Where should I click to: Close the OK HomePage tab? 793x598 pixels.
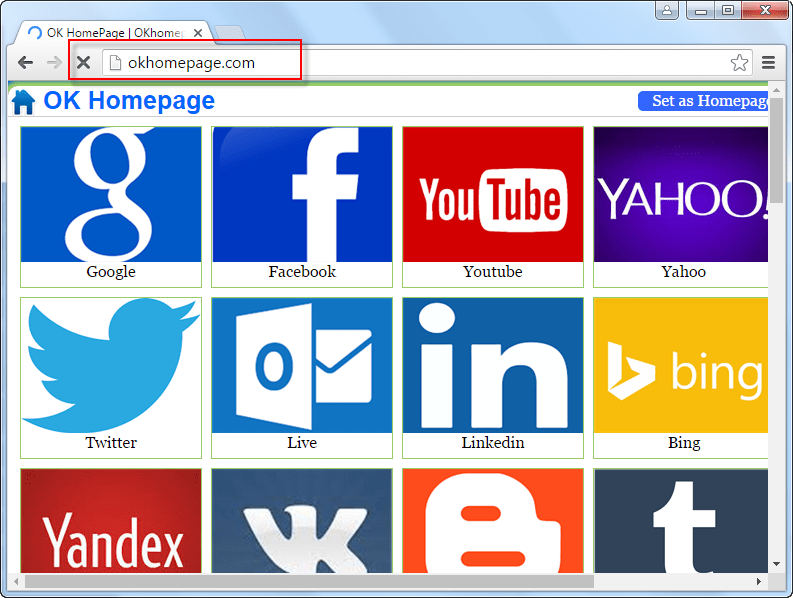(x=198, y=33)
